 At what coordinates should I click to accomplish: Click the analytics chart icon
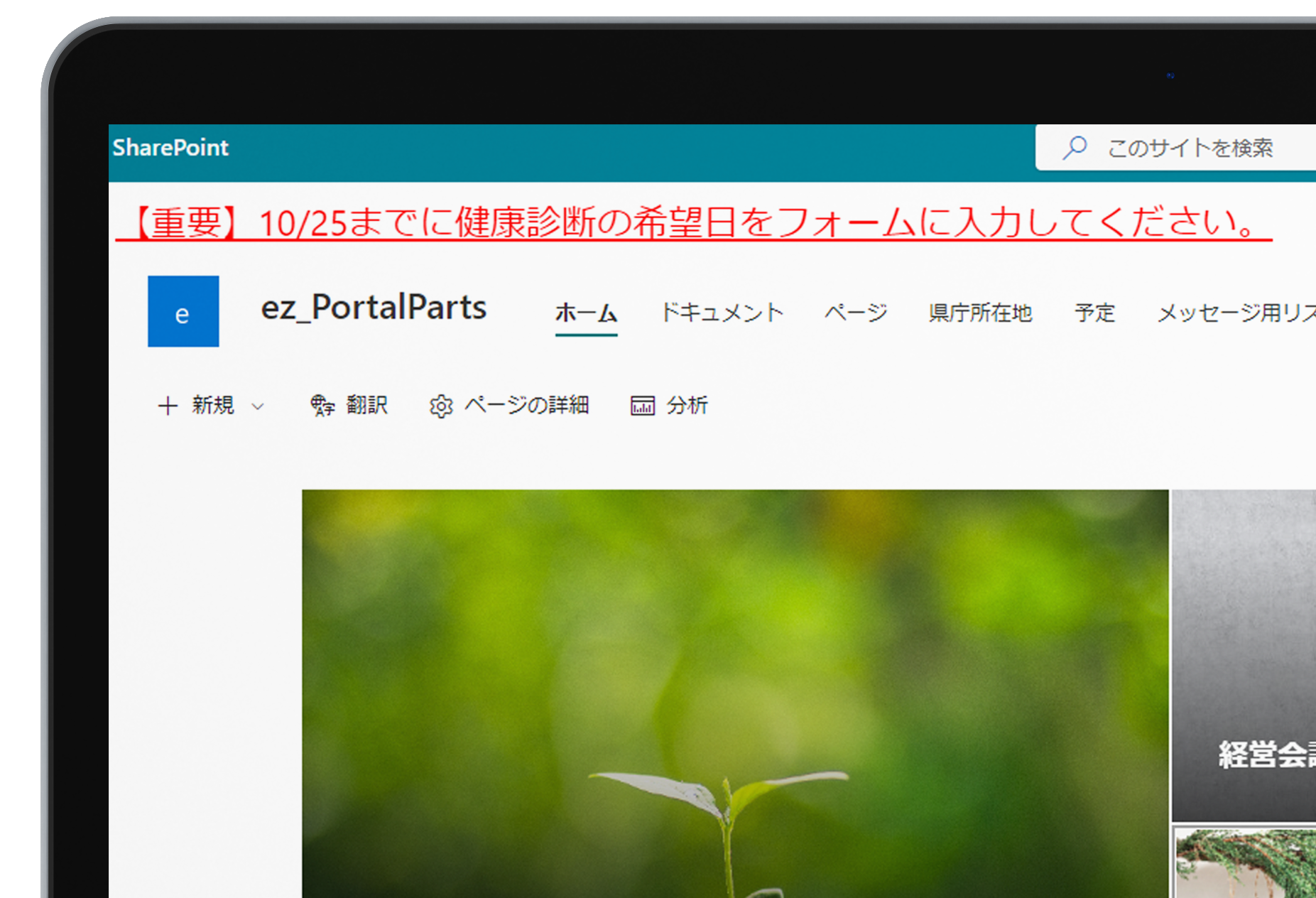point(643,406)
